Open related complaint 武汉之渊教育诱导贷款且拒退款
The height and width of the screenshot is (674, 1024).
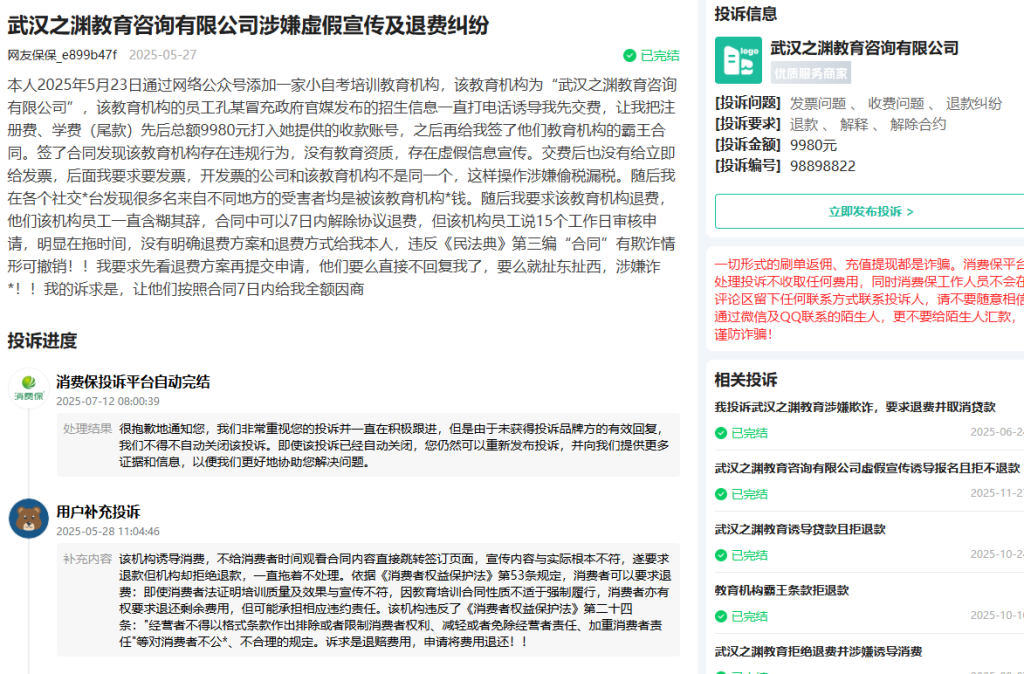click(800, 529)
